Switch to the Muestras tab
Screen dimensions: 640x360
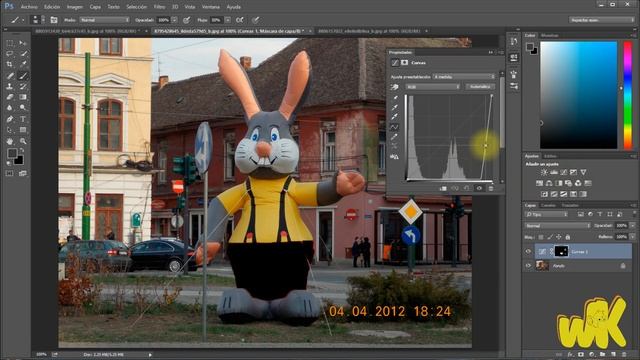coord(549,36)
